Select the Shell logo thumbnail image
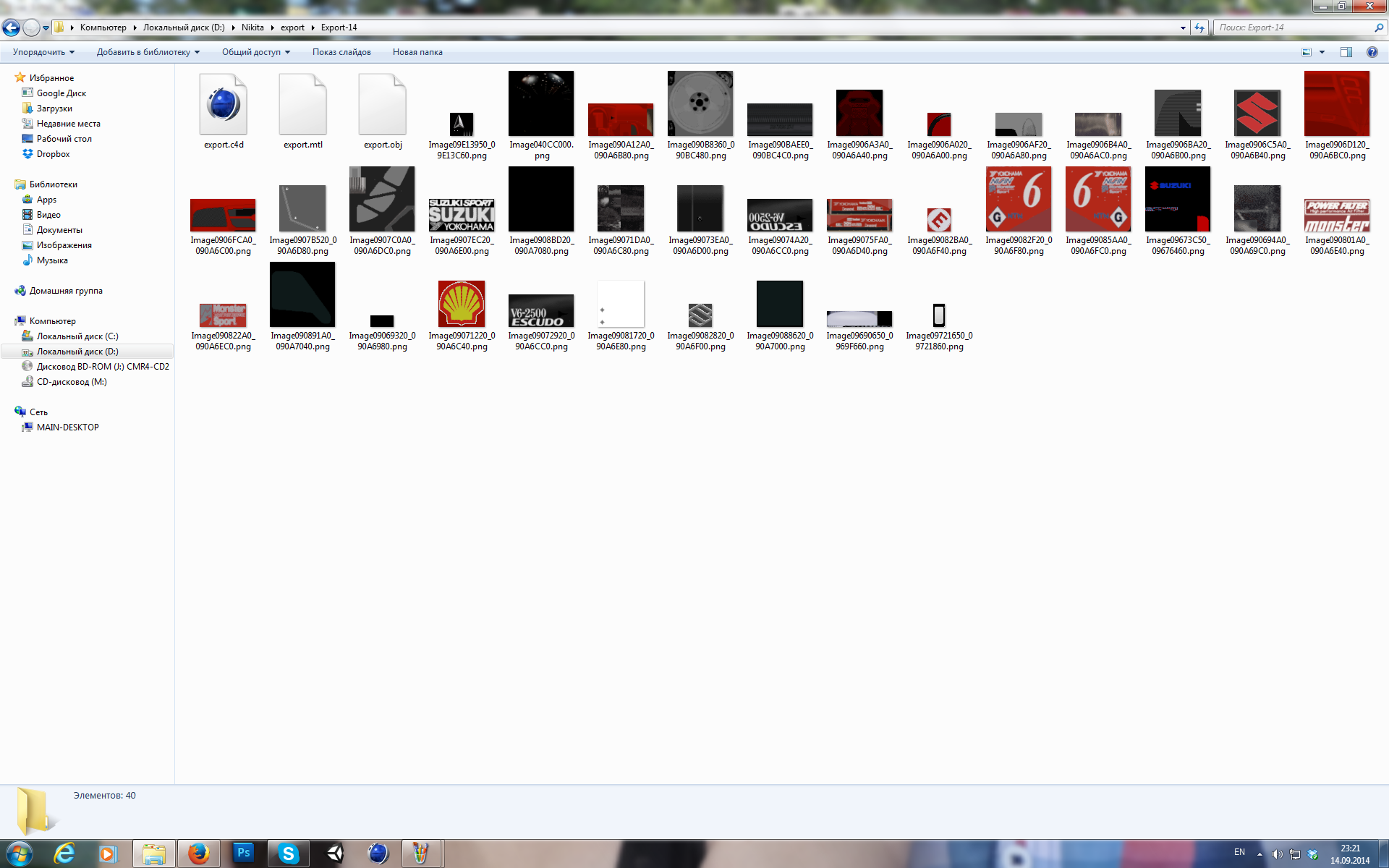The width and height of the screenshot is (1389, 868). click(462, 304)
